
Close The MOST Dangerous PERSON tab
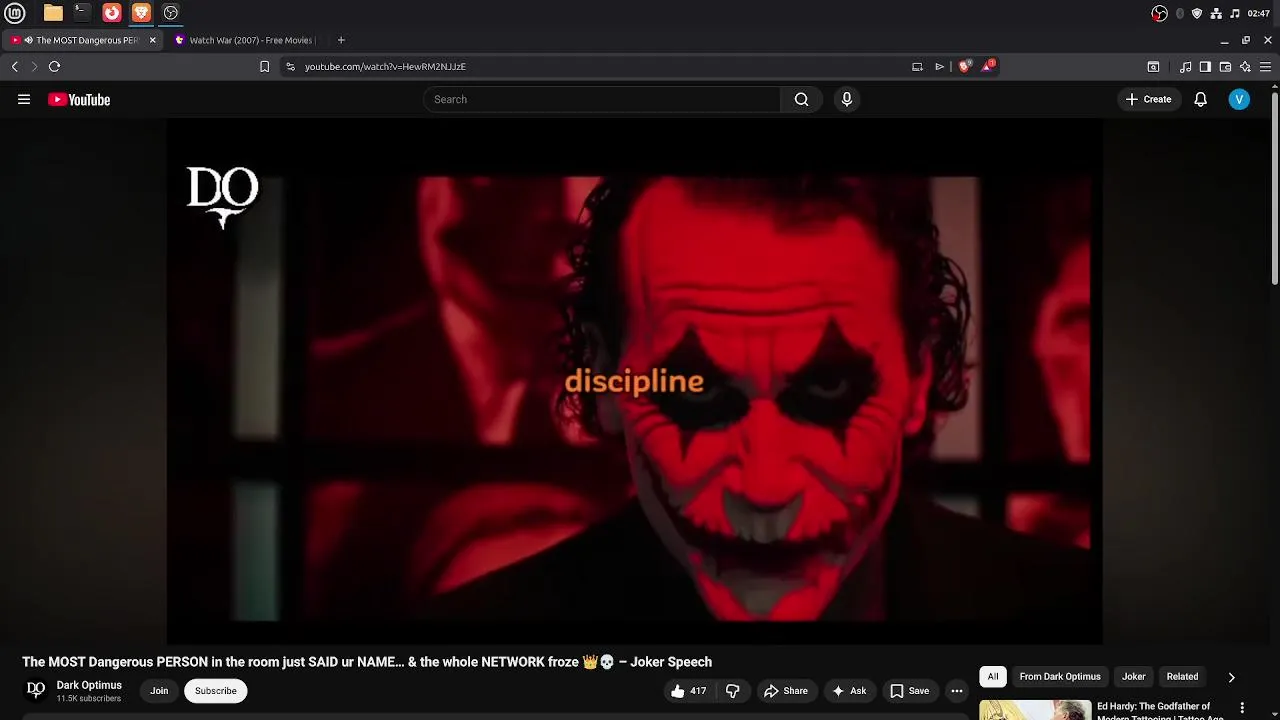pos(152,40)
